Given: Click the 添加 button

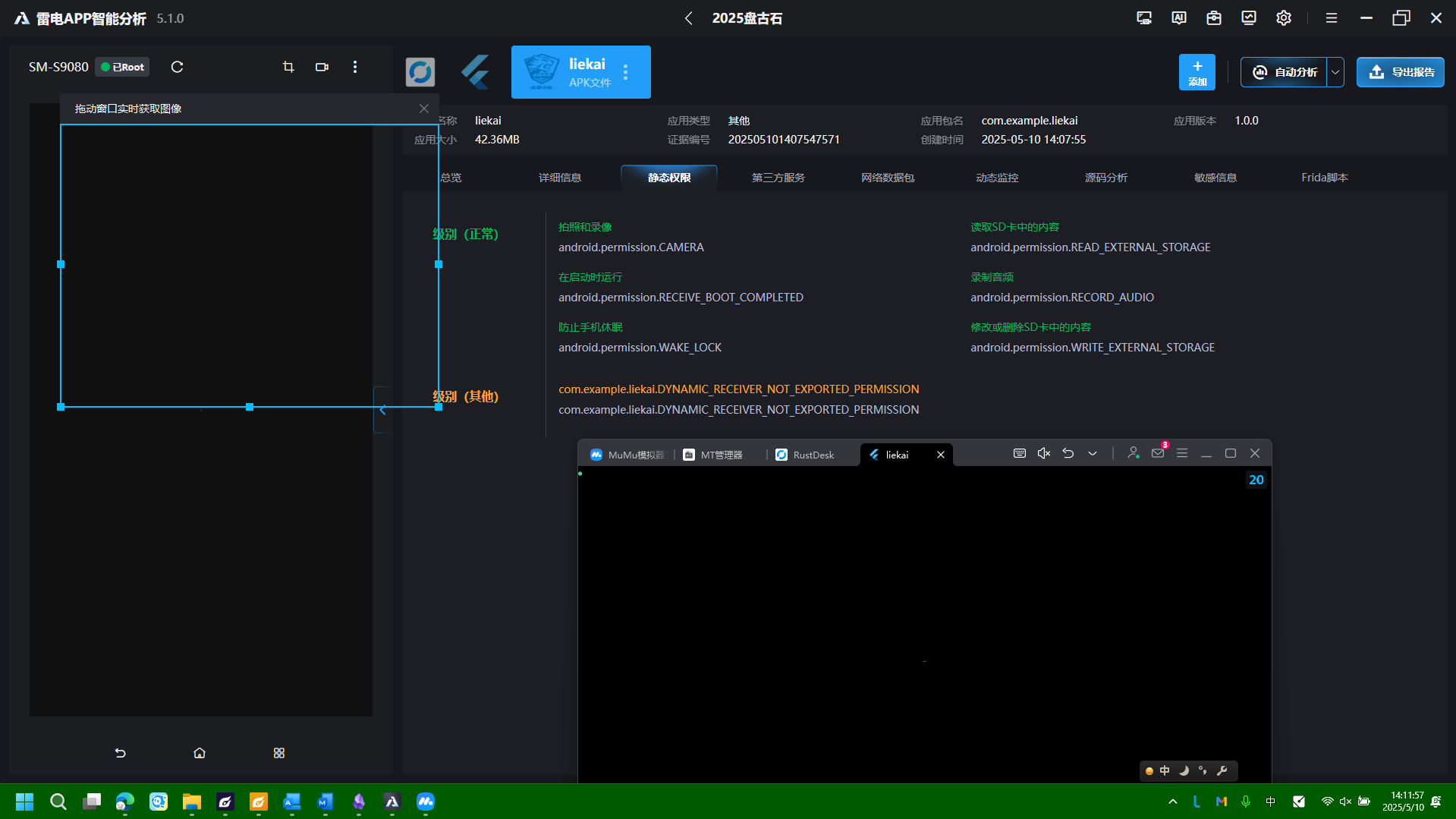Looking at the screenshot, I should point(1197,72).
